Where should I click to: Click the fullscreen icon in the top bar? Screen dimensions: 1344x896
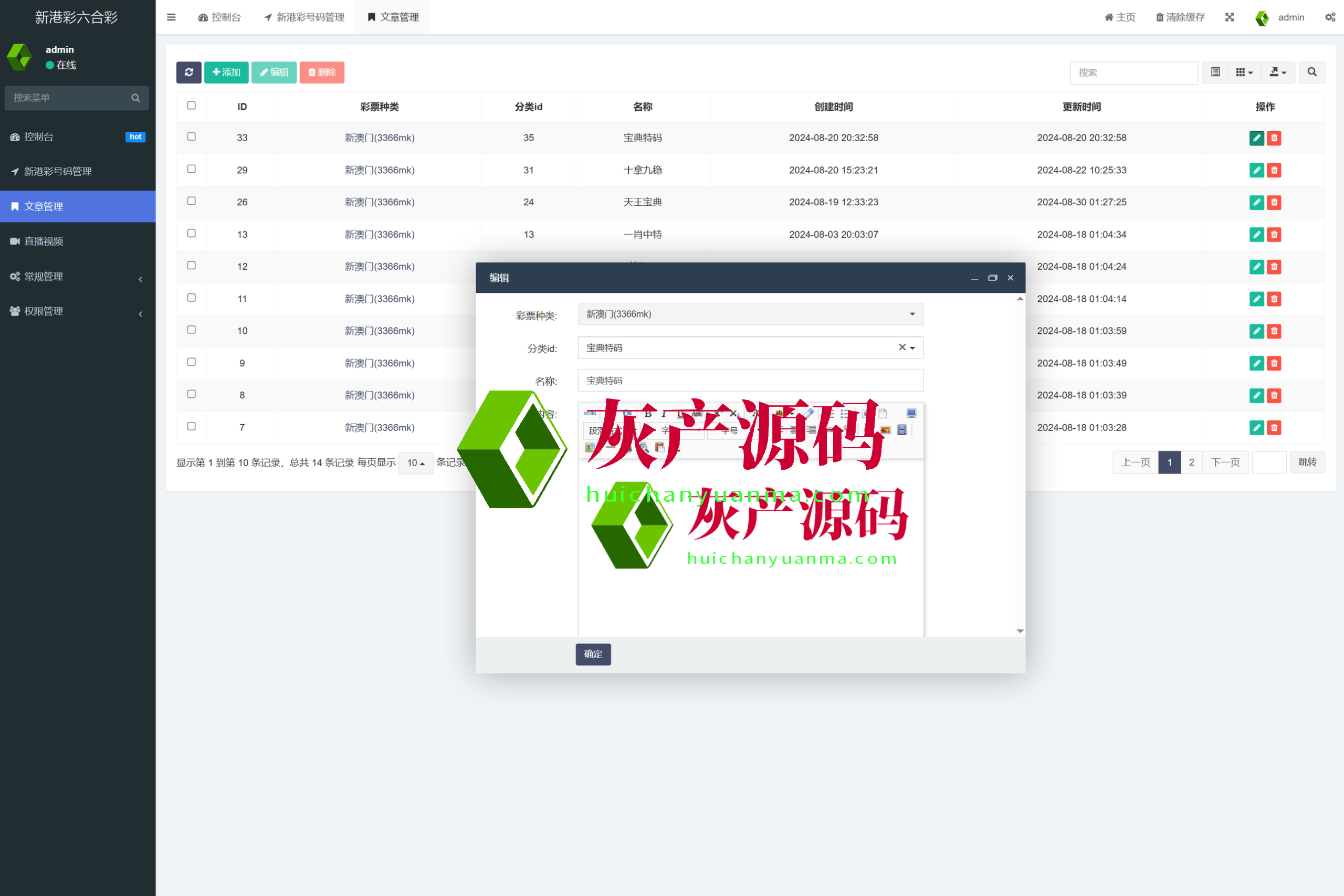tap(1229, 17)
